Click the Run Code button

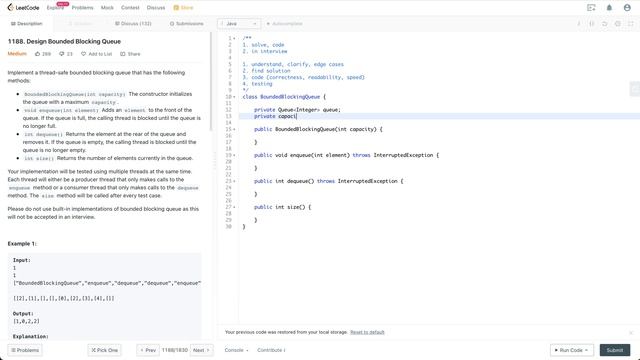coord(571,350)
